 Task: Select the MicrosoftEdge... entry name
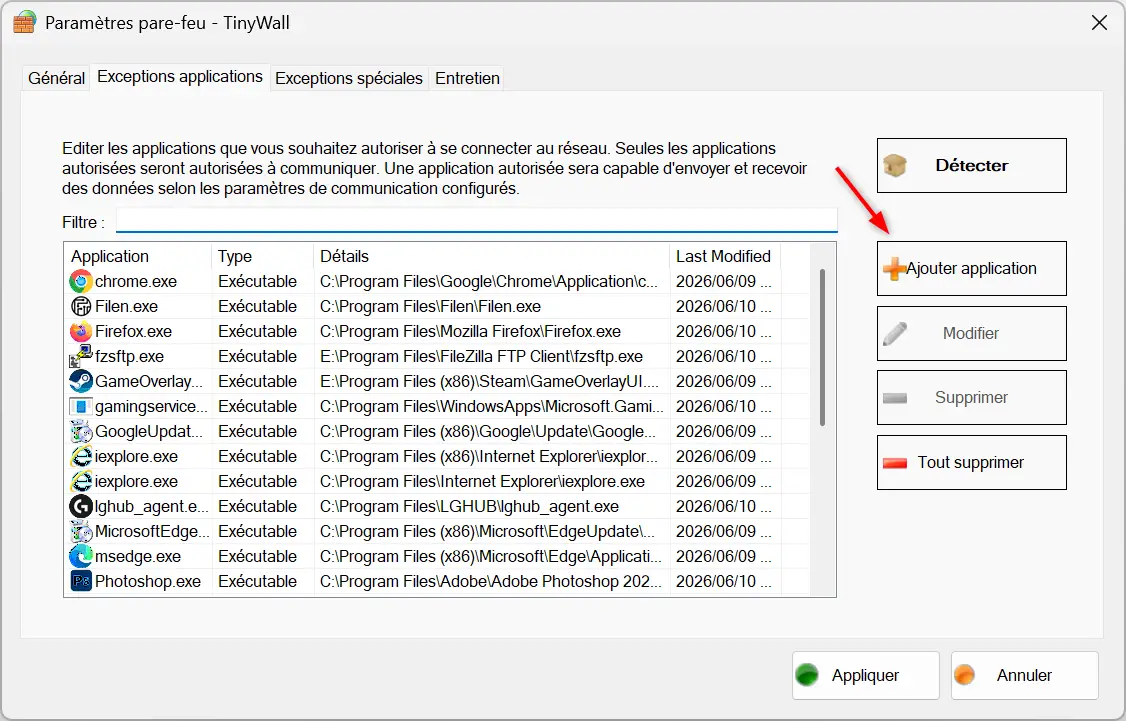(x=152, y=531)
